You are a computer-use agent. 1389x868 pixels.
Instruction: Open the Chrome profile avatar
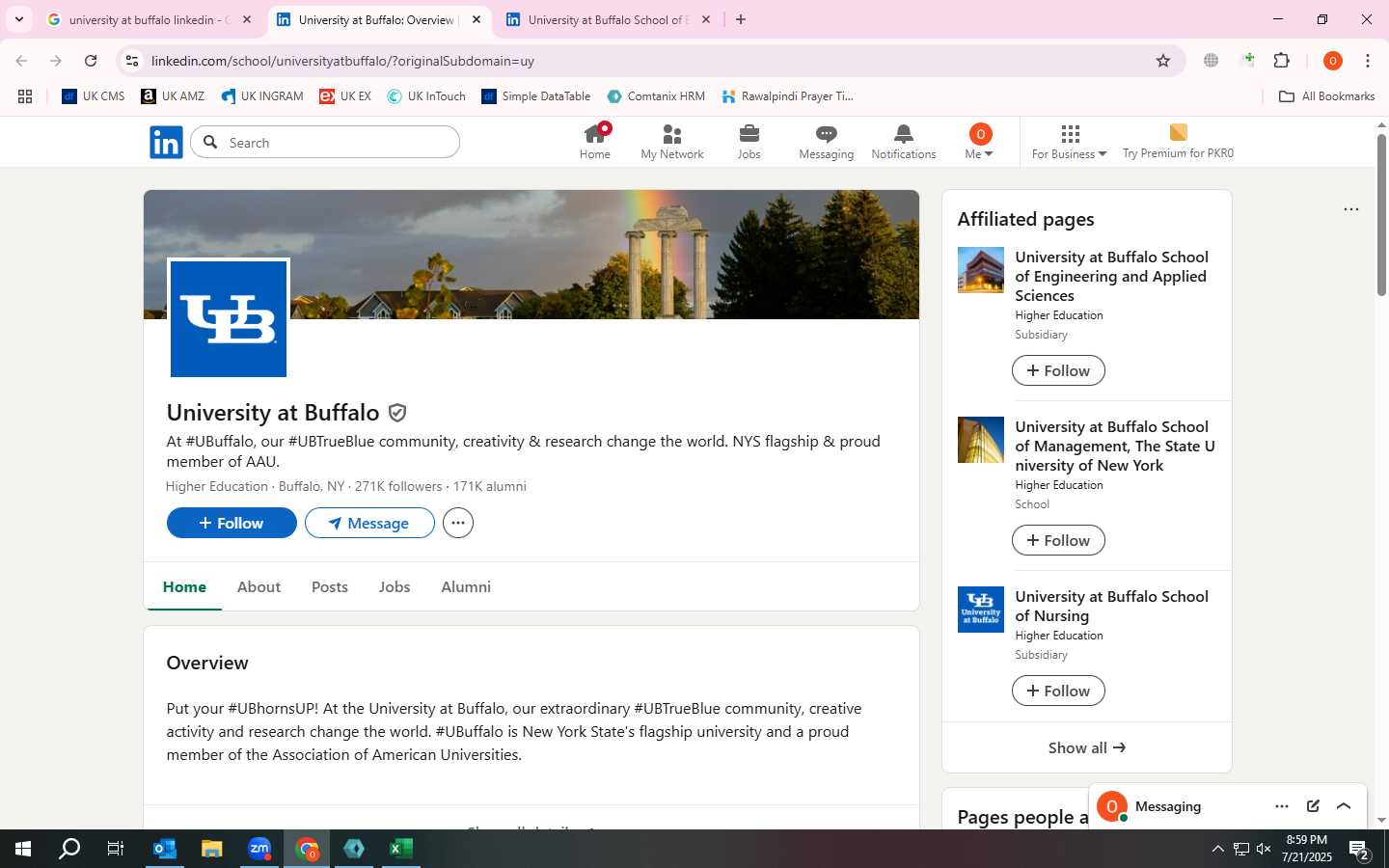point(1333,61)
